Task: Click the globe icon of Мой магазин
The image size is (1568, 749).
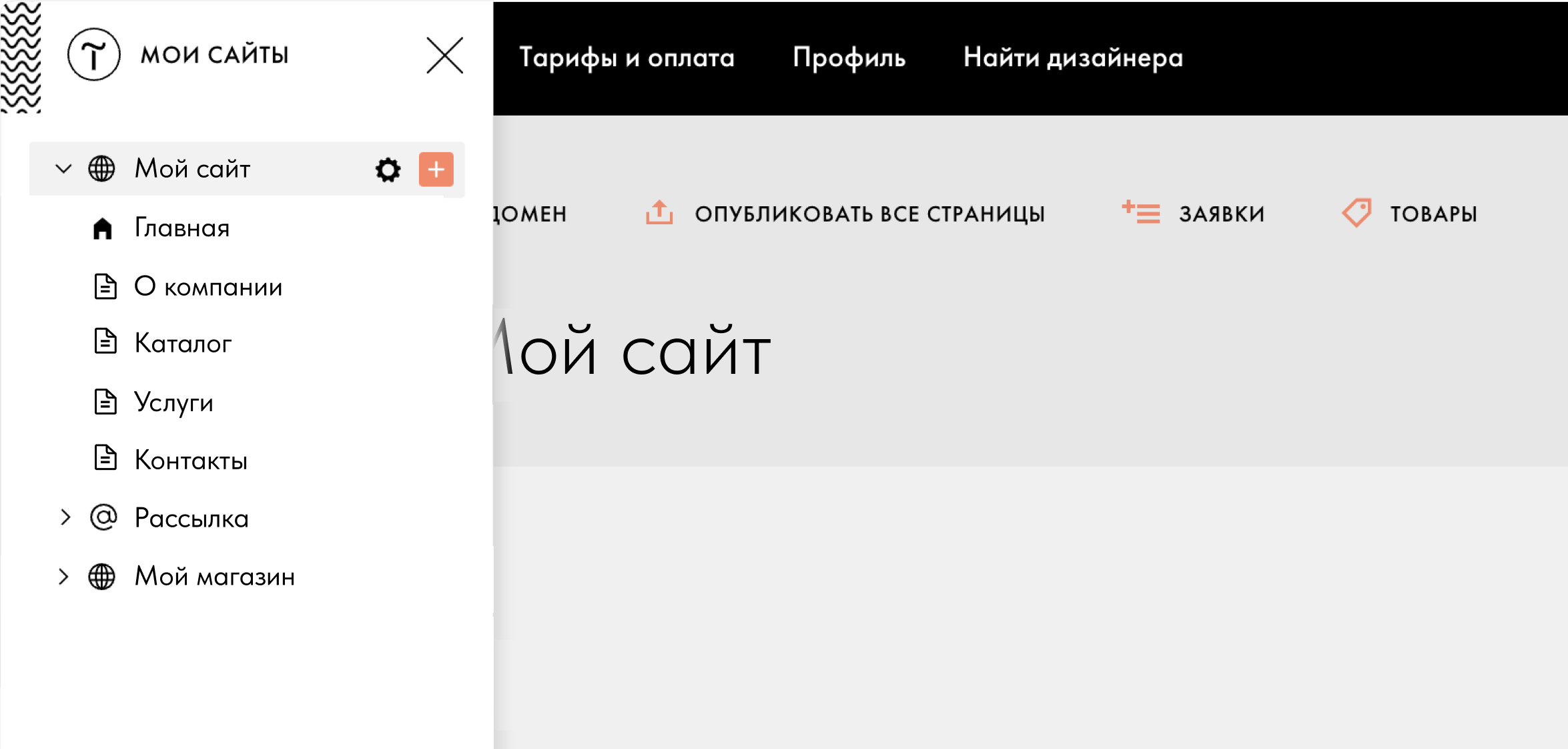Action: [101, 577]
